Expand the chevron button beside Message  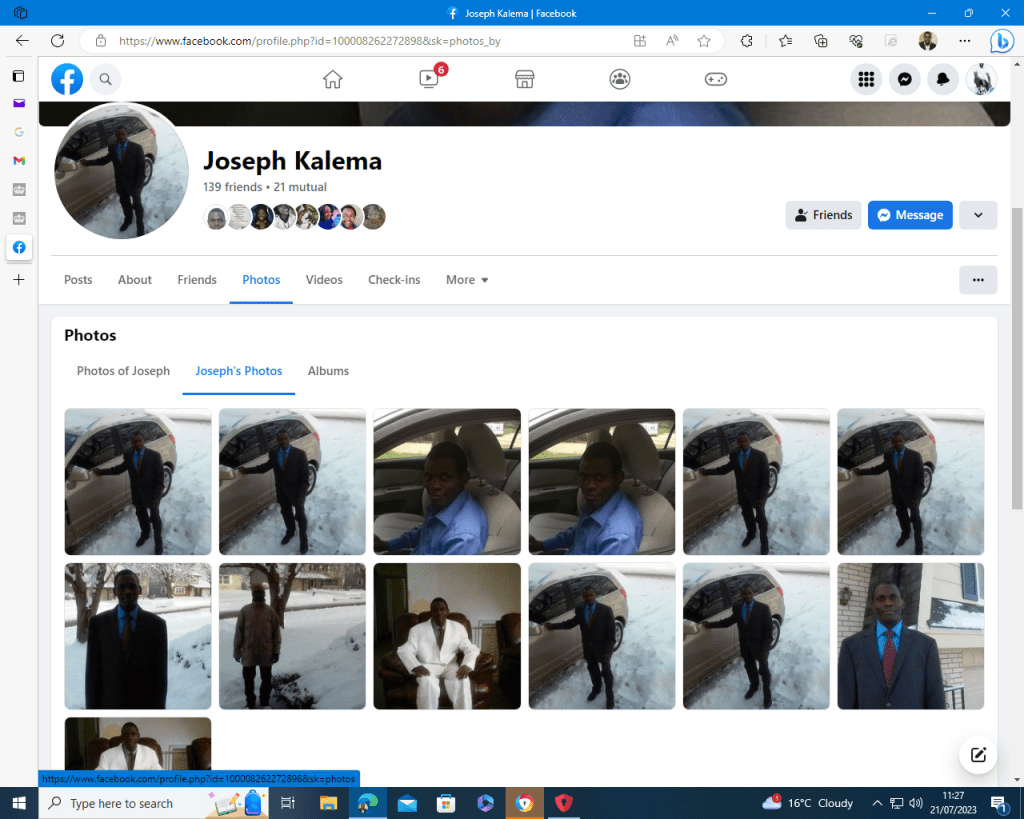(977, 215)
